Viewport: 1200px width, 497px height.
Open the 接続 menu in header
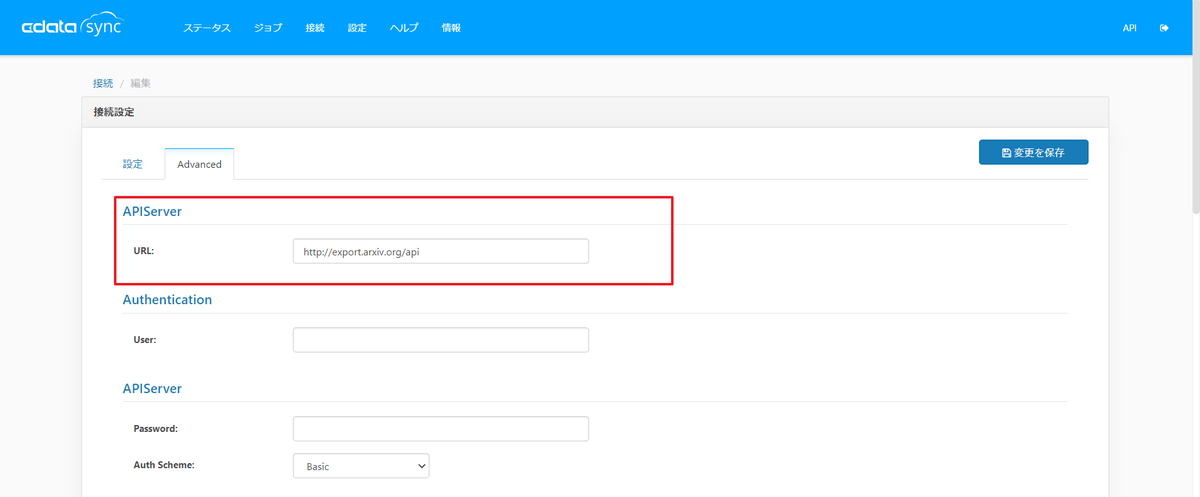pyautogui.click(x=315, y=28)
